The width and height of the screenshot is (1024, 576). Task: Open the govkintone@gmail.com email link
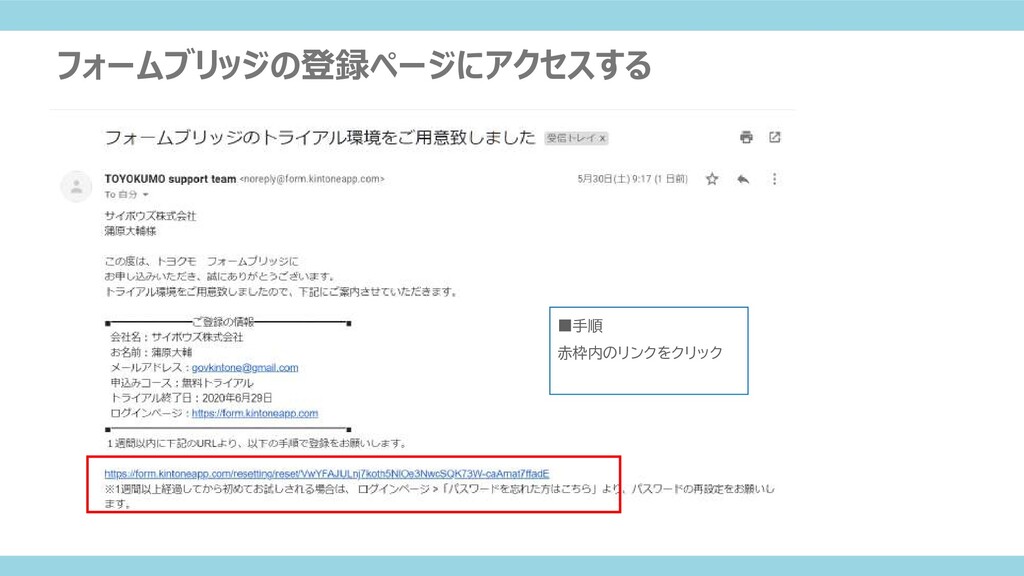tap(245, 368)
